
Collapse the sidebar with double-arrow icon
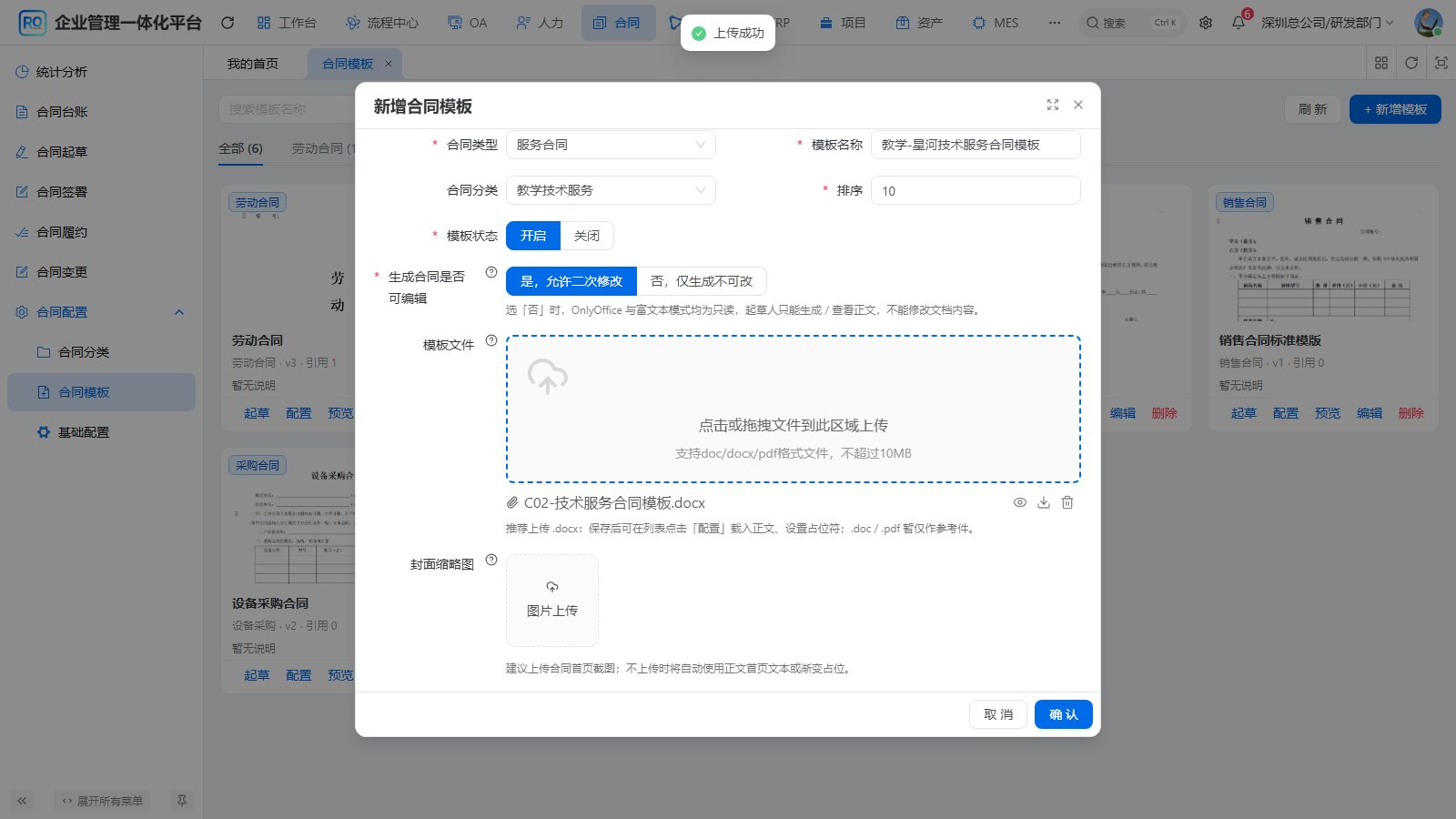22,801
